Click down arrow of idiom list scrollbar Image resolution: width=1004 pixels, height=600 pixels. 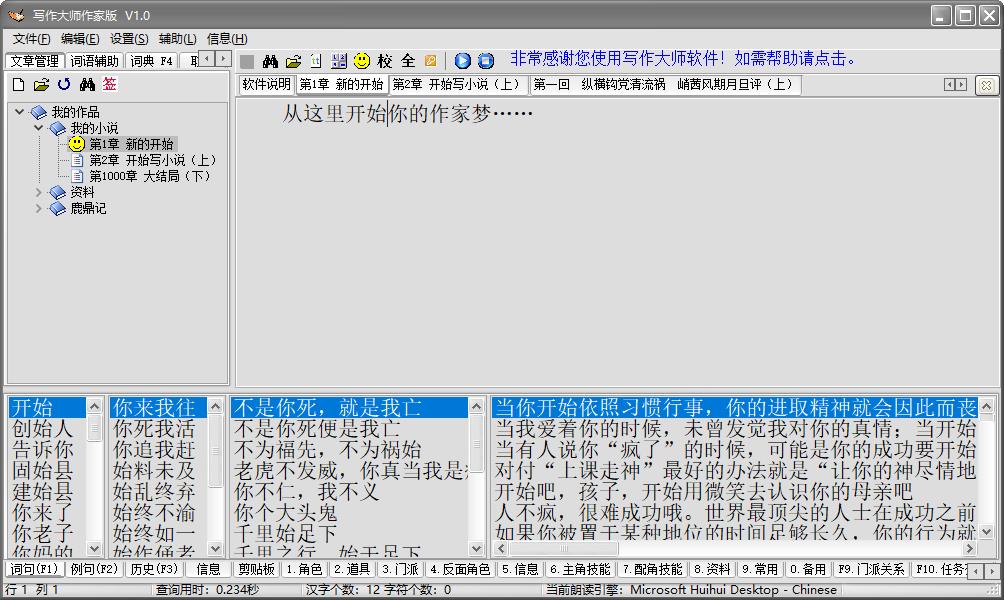click(215, 549)
